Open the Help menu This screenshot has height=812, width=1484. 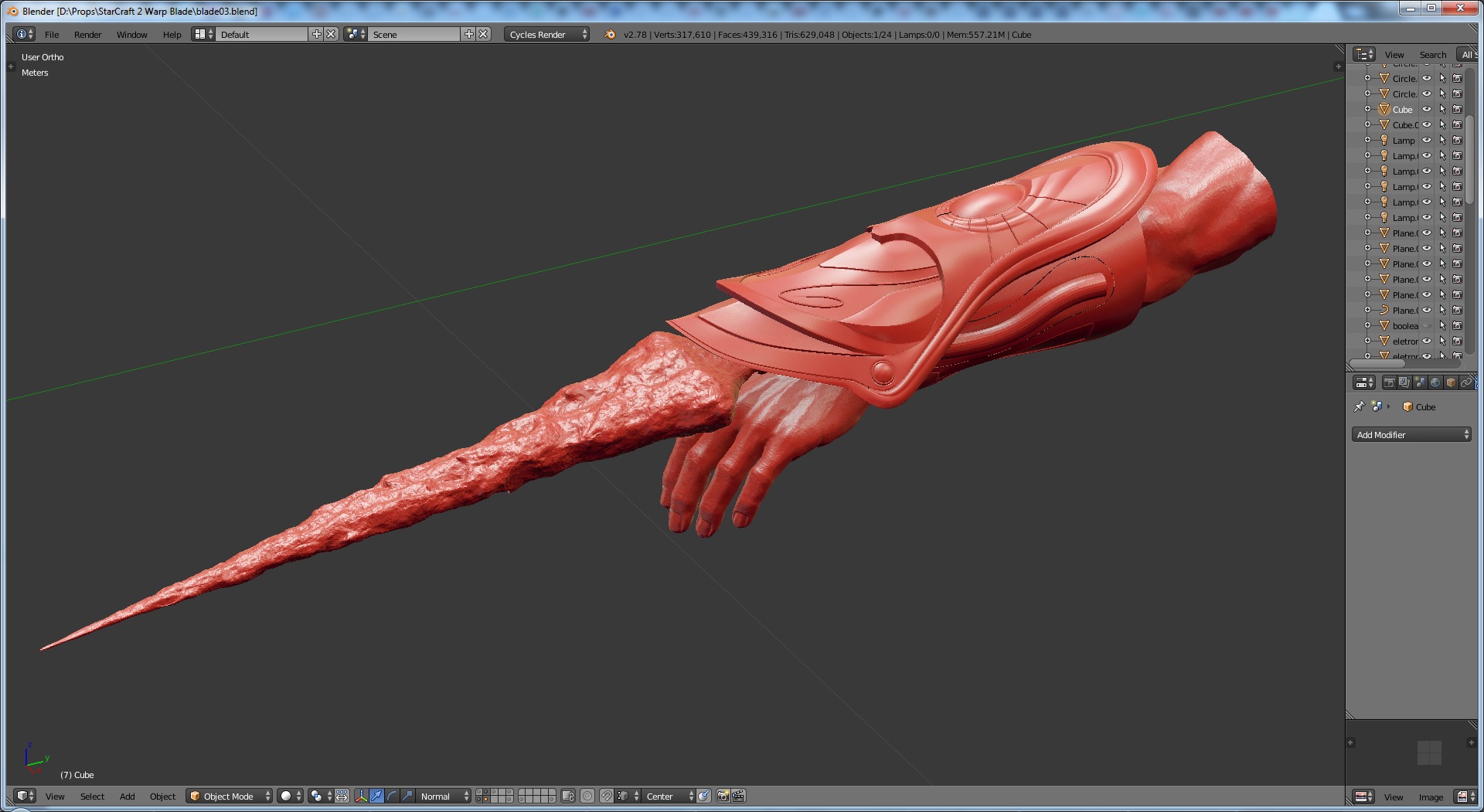[x=172, y=34]
